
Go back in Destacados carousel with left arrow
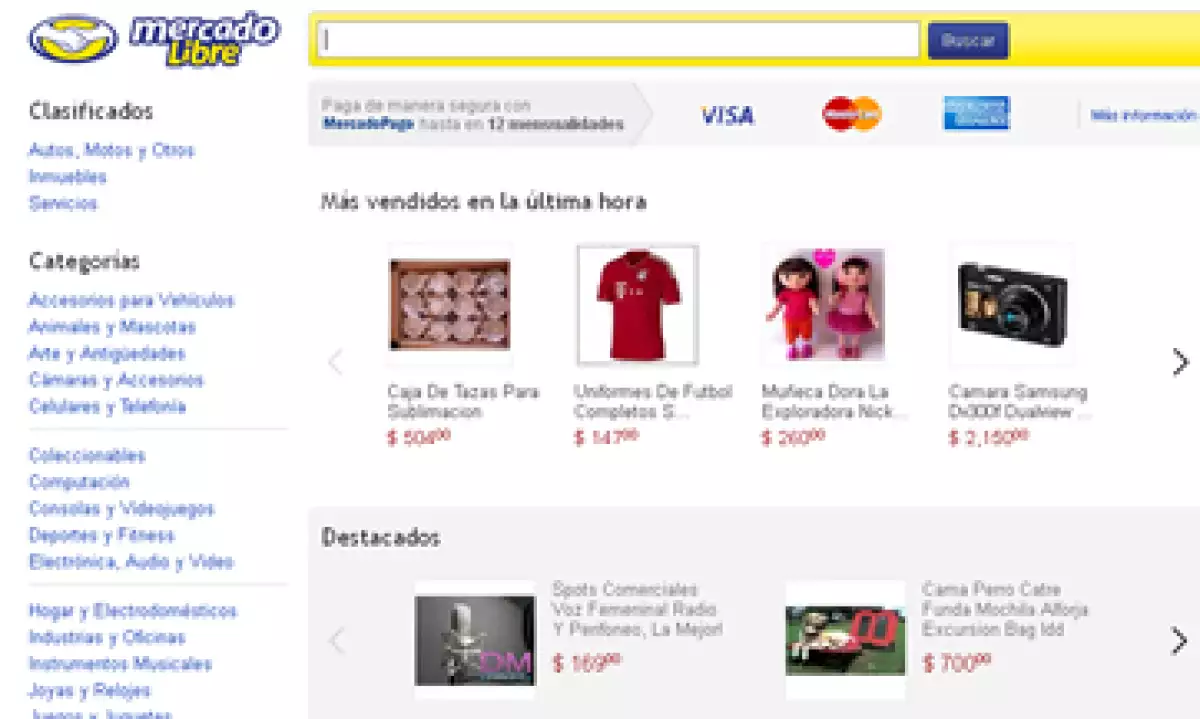coord(337,641)
